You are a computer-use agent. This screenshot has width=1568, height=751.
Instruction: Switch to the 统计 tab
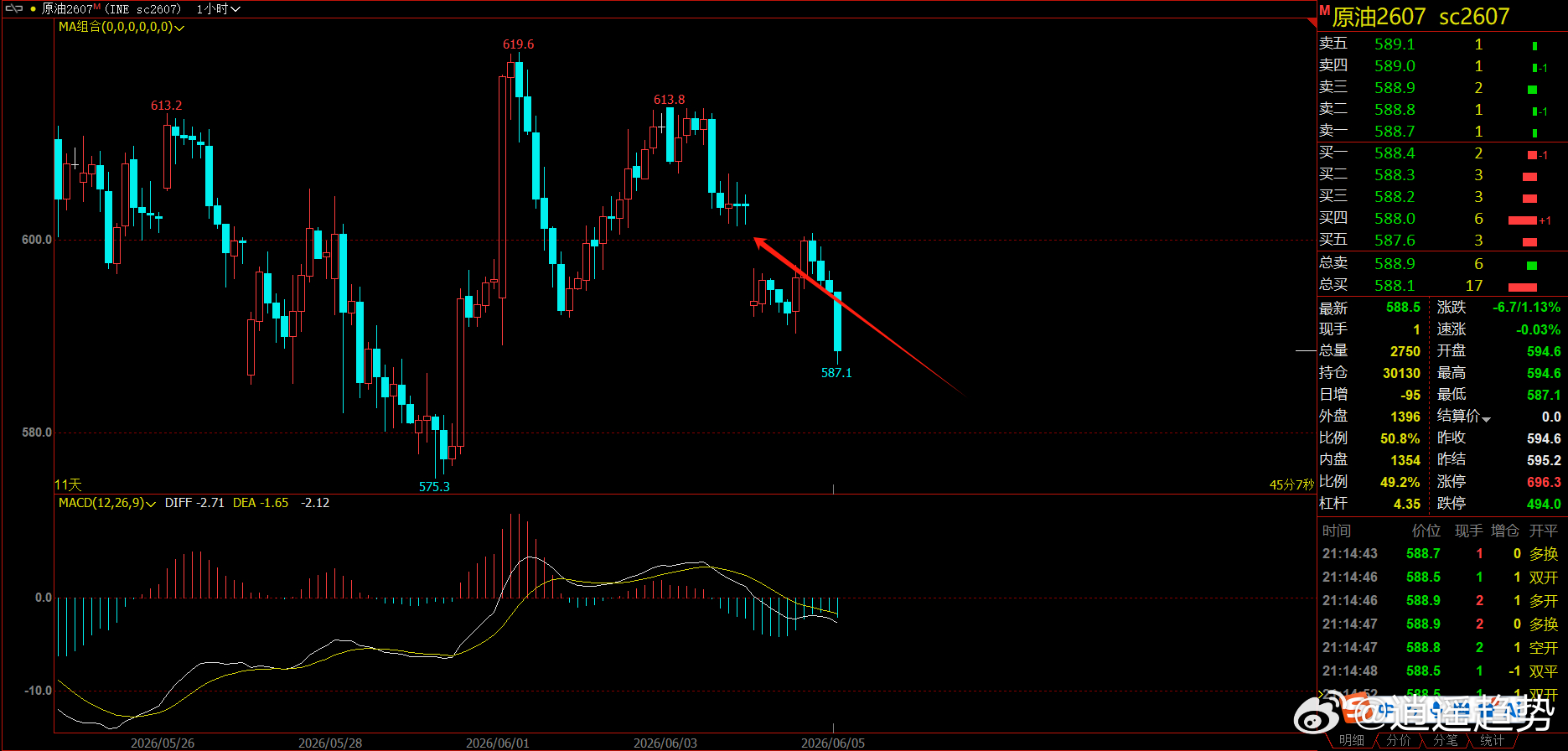point(1492,740)
